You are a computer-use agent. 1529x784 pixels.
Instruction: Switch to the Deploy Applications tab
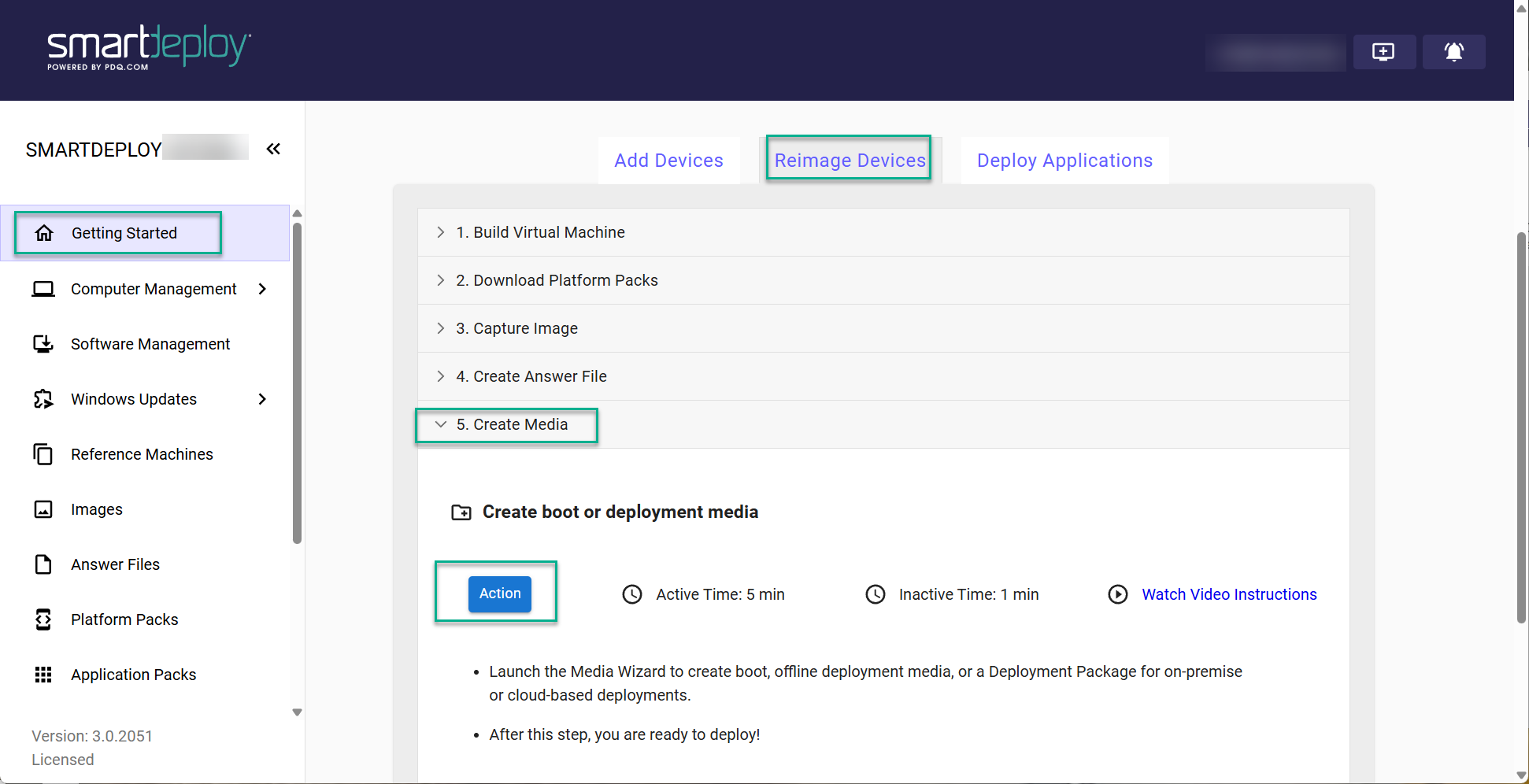pyautogui.click(x=1064, y=161)
